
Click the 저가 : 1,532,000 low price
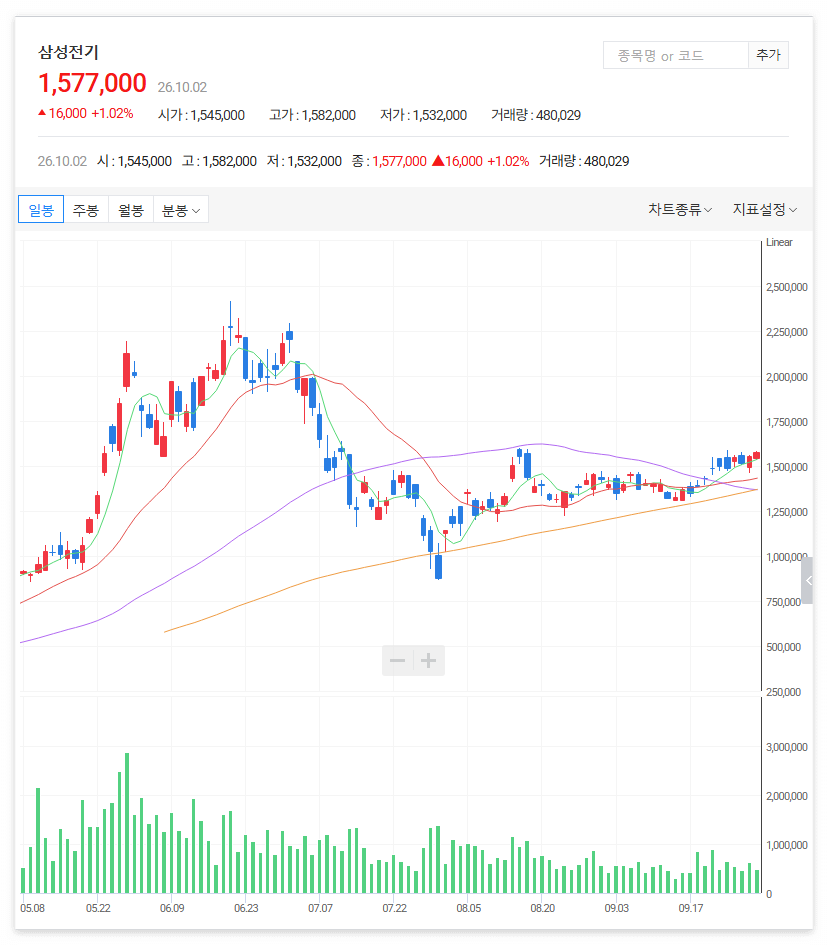click(x=424, y=115)
